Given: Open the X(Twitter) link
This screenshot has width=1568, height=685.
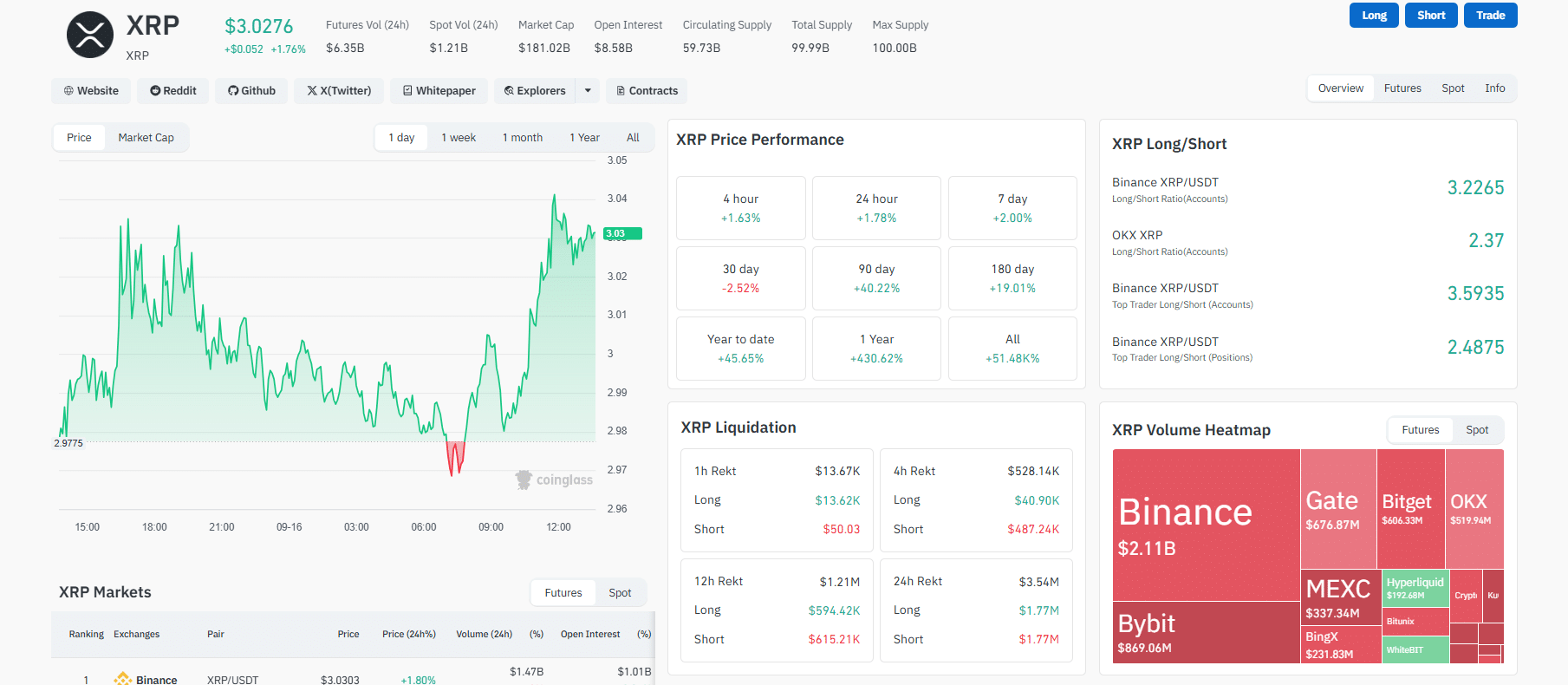Looking at the screenshot, I should tap(339, 90).
